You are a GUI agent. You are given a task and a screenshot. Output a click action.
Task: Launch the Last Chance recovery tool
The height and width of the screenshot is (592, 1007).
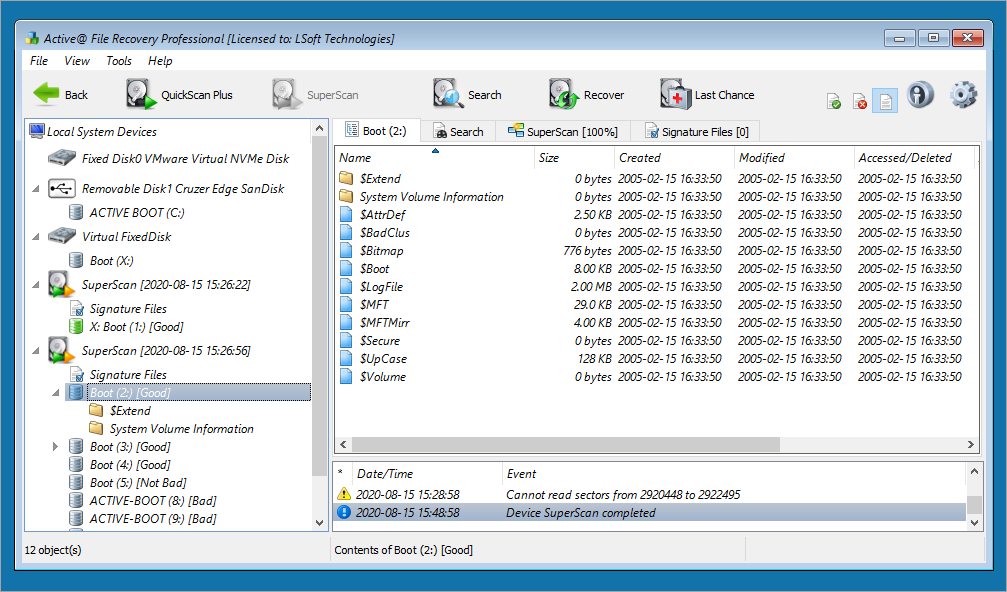pos(707,94)
